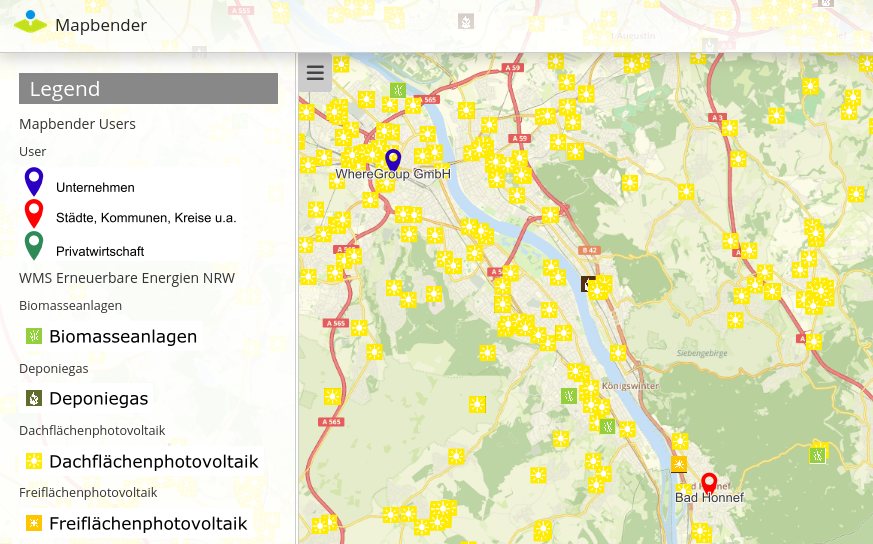
Task: Click the Mapbender title text
Action: click(x=101, y=25)
